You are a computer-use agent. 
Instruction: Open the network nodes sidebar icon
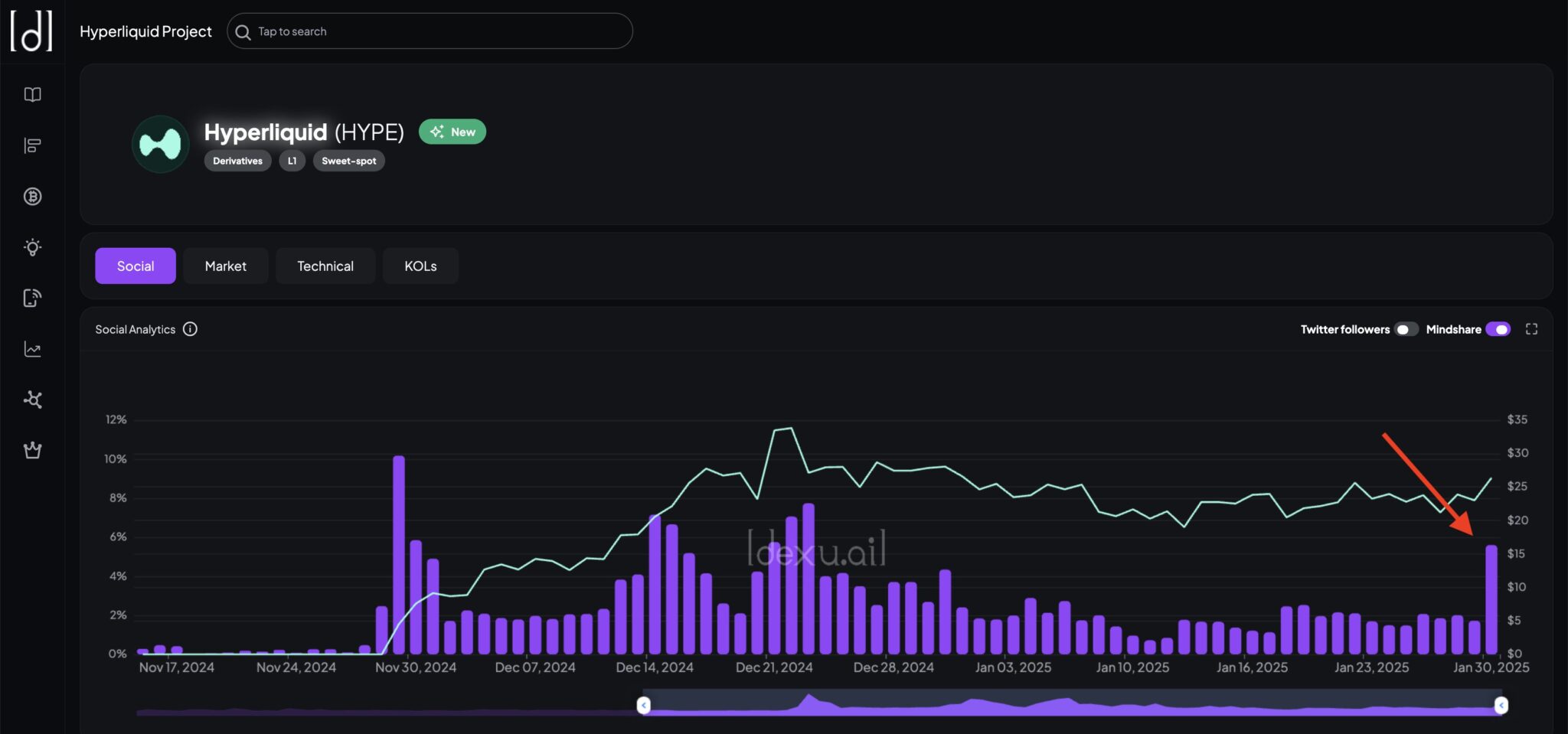[x=32, y=400]
